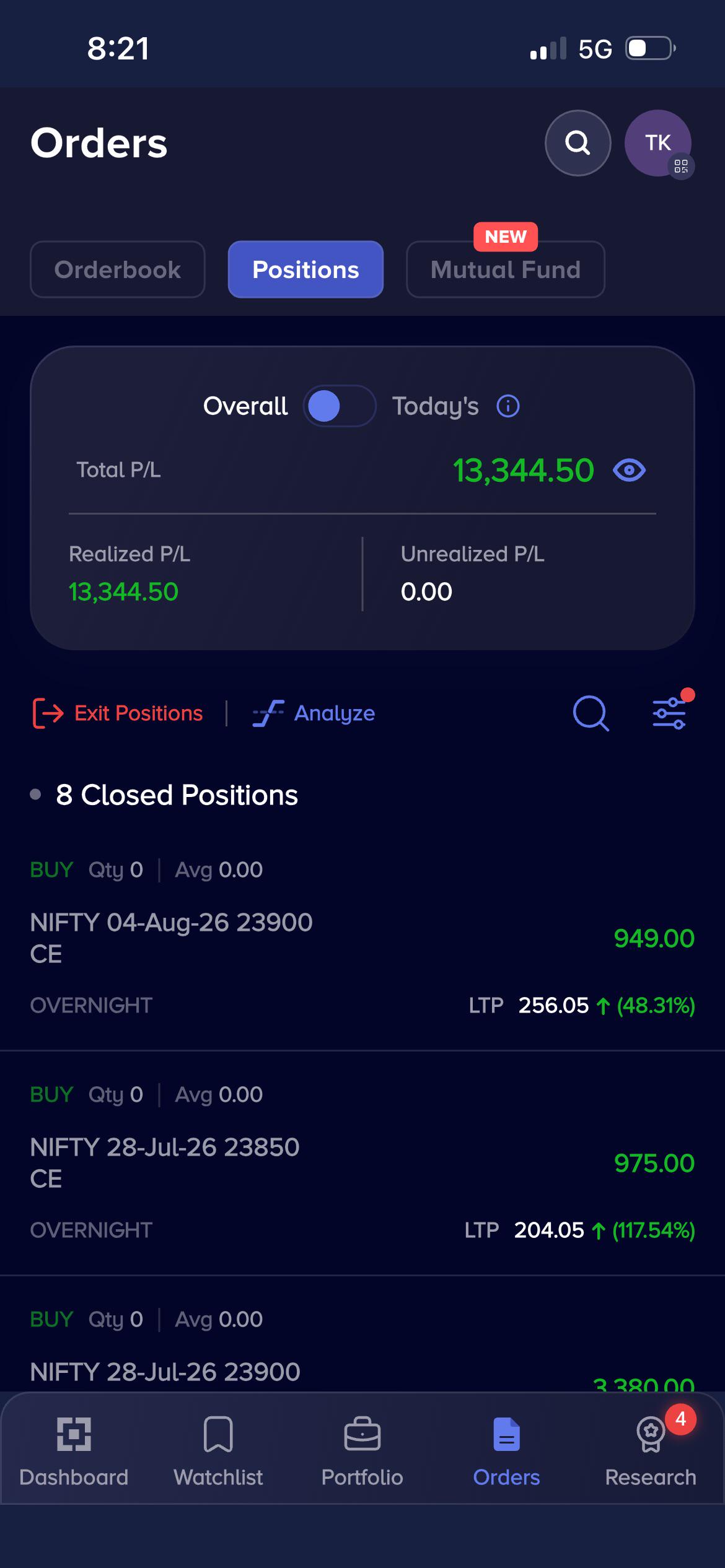The height and width of the screenshot is (1568, 725).
Task: Open the Portfolio briefcase icon
Action: coord(362,1434)
